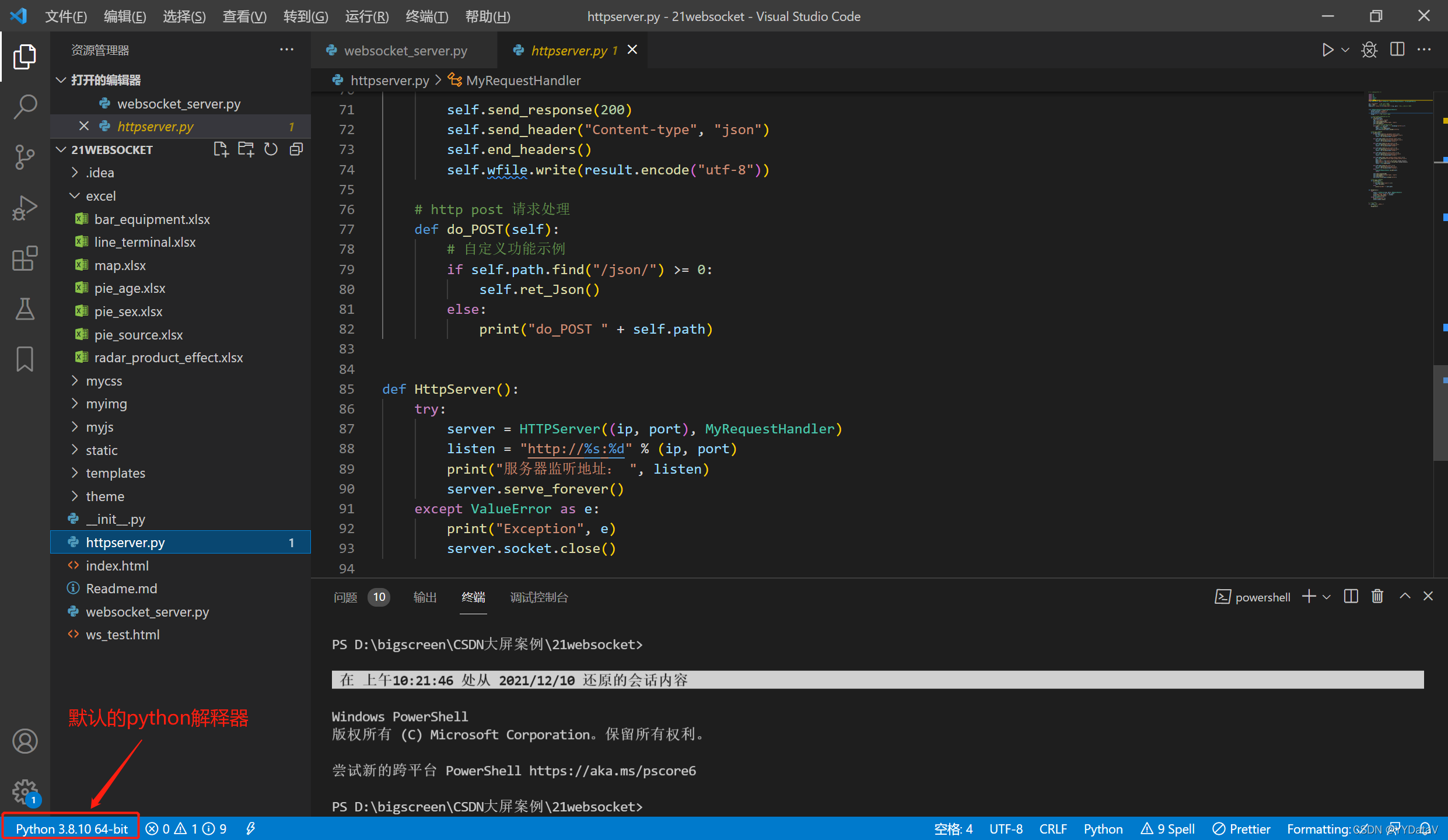The height and width of the screenshot is (840, 1448).
Task: Split the editor to the right
Action: (1397, 50)
